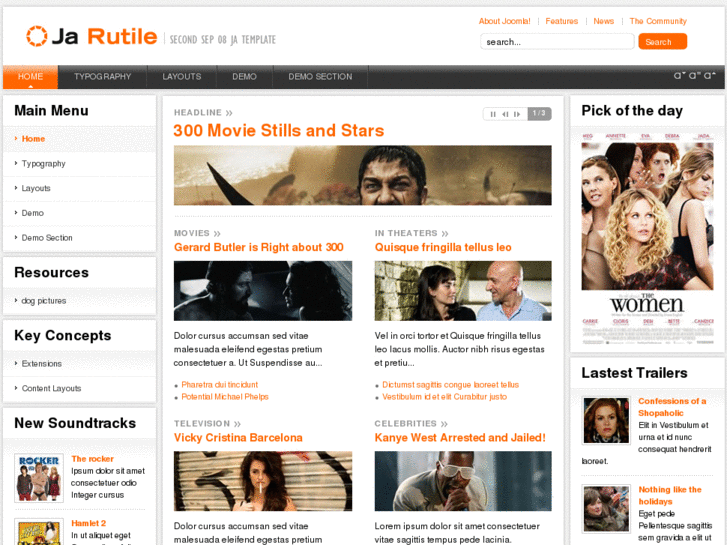
Task: Open Dictumst sagittis congue laoreet tellus link
Action: tap(450, 385)
